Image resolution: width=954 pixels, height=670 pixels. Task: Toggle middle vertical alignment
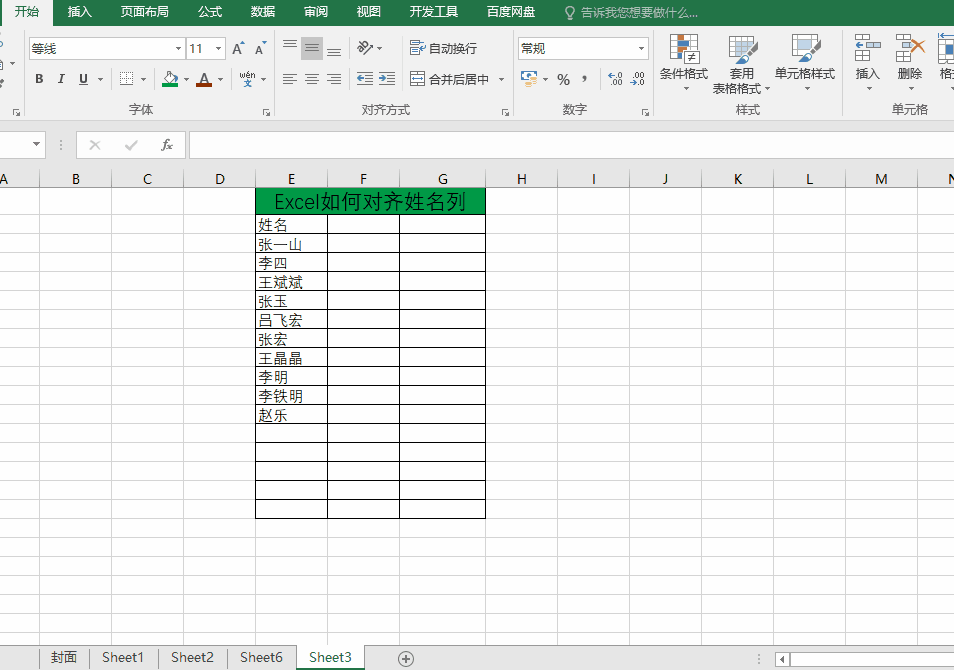312,48
